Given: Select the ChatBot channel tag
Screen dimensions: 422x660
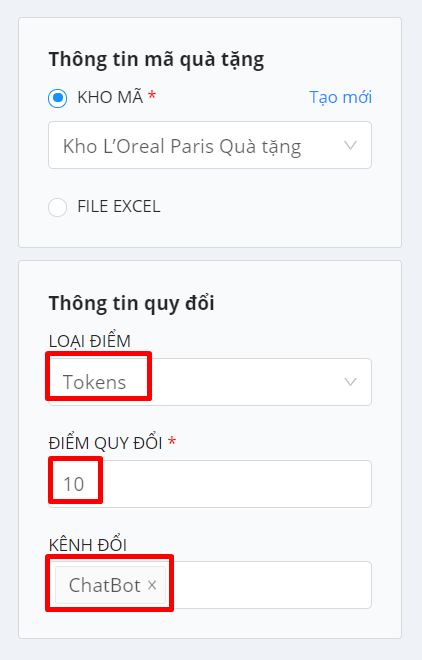Looking at the screenshot, I should (104, 585).
